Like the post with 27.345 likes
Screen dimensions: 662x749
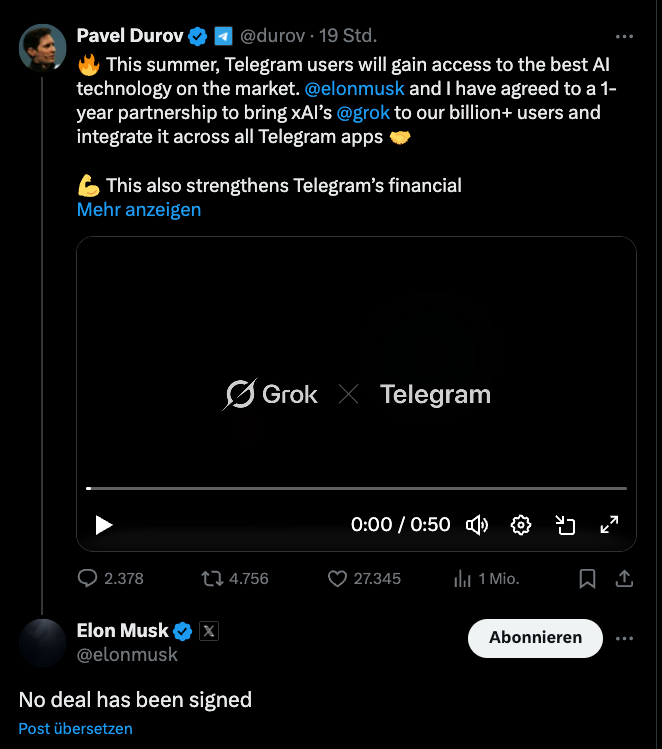click(x=337, y=578)
